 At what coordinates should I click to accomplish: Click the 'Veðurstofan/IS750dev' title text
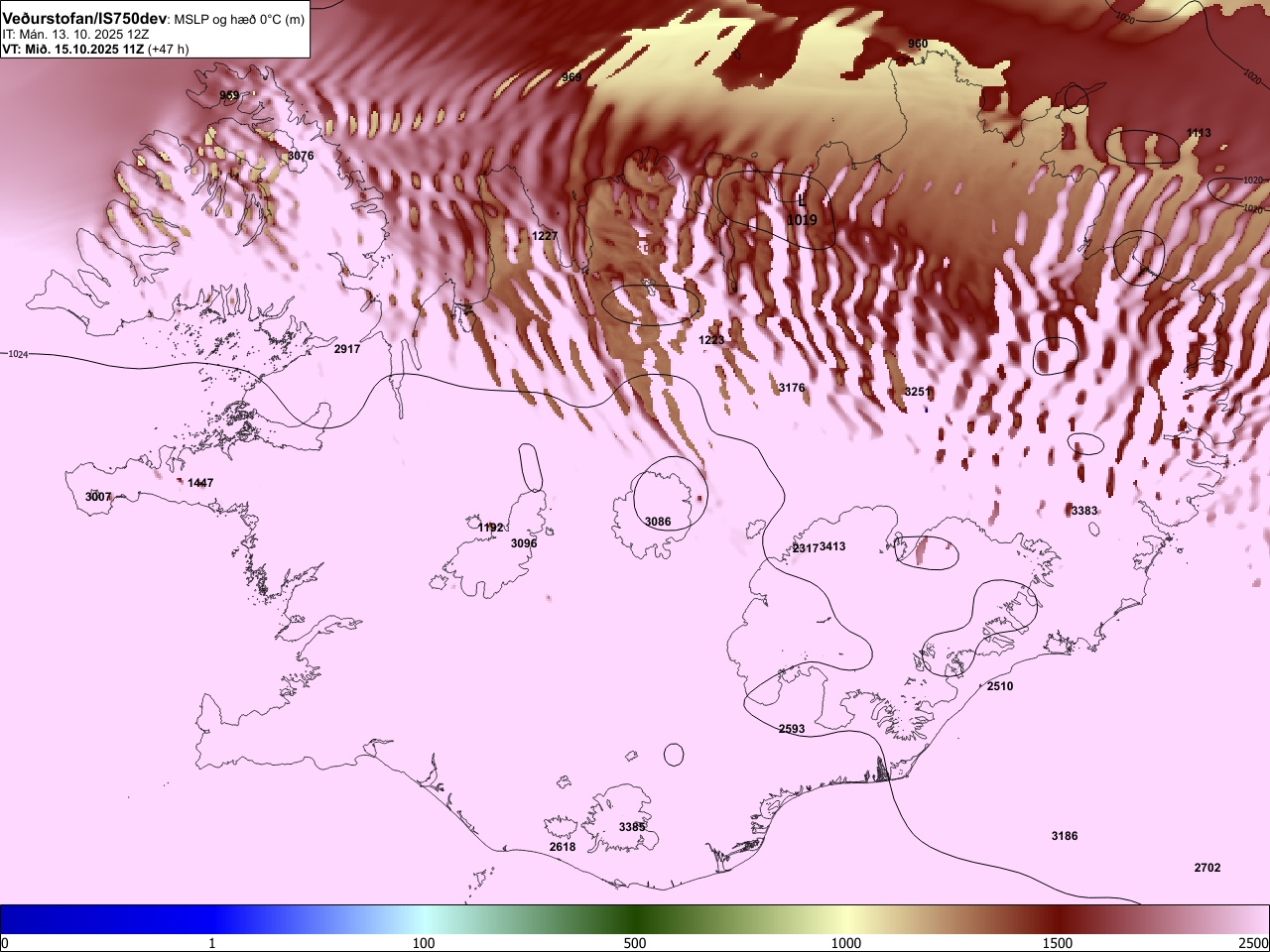[86, 19]
